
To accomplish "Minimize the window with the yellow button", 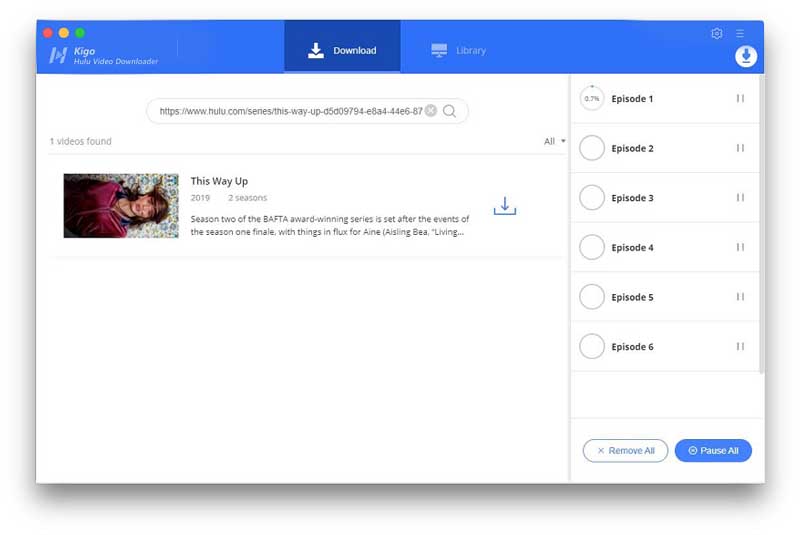I will [64, 33].
